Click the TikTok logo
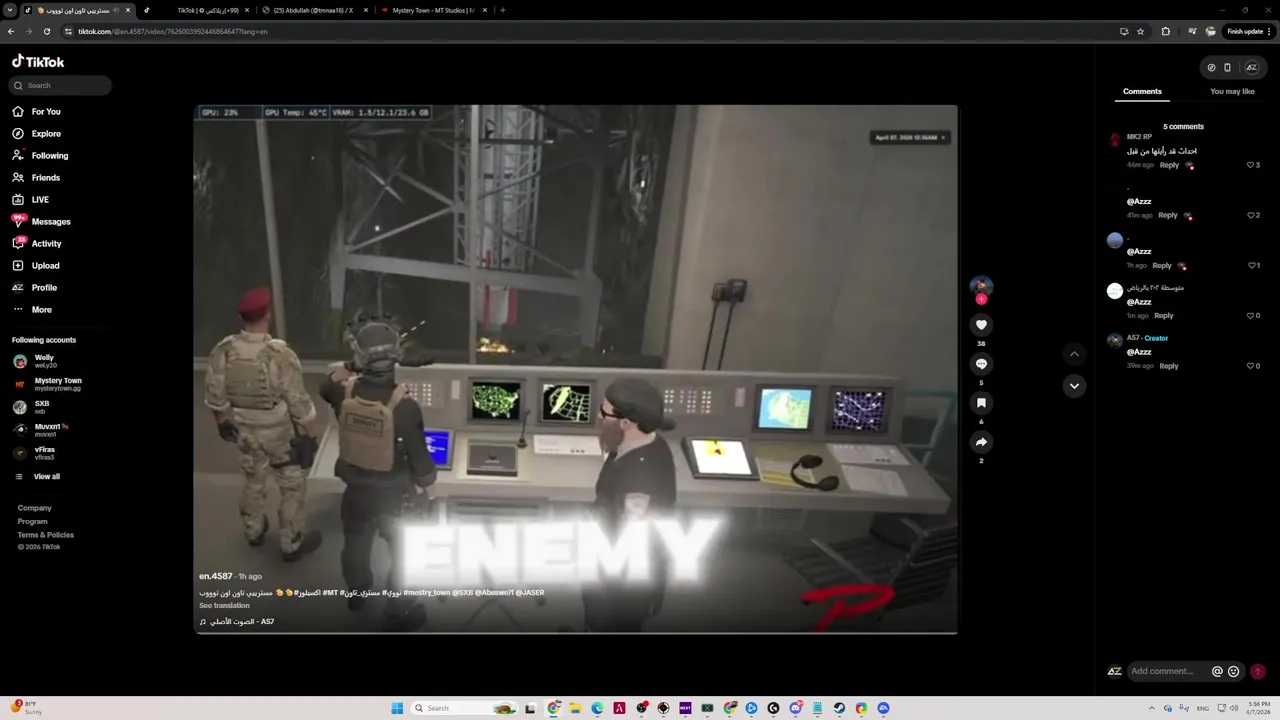The image size is (1280, 720). [x=38, y=61]
